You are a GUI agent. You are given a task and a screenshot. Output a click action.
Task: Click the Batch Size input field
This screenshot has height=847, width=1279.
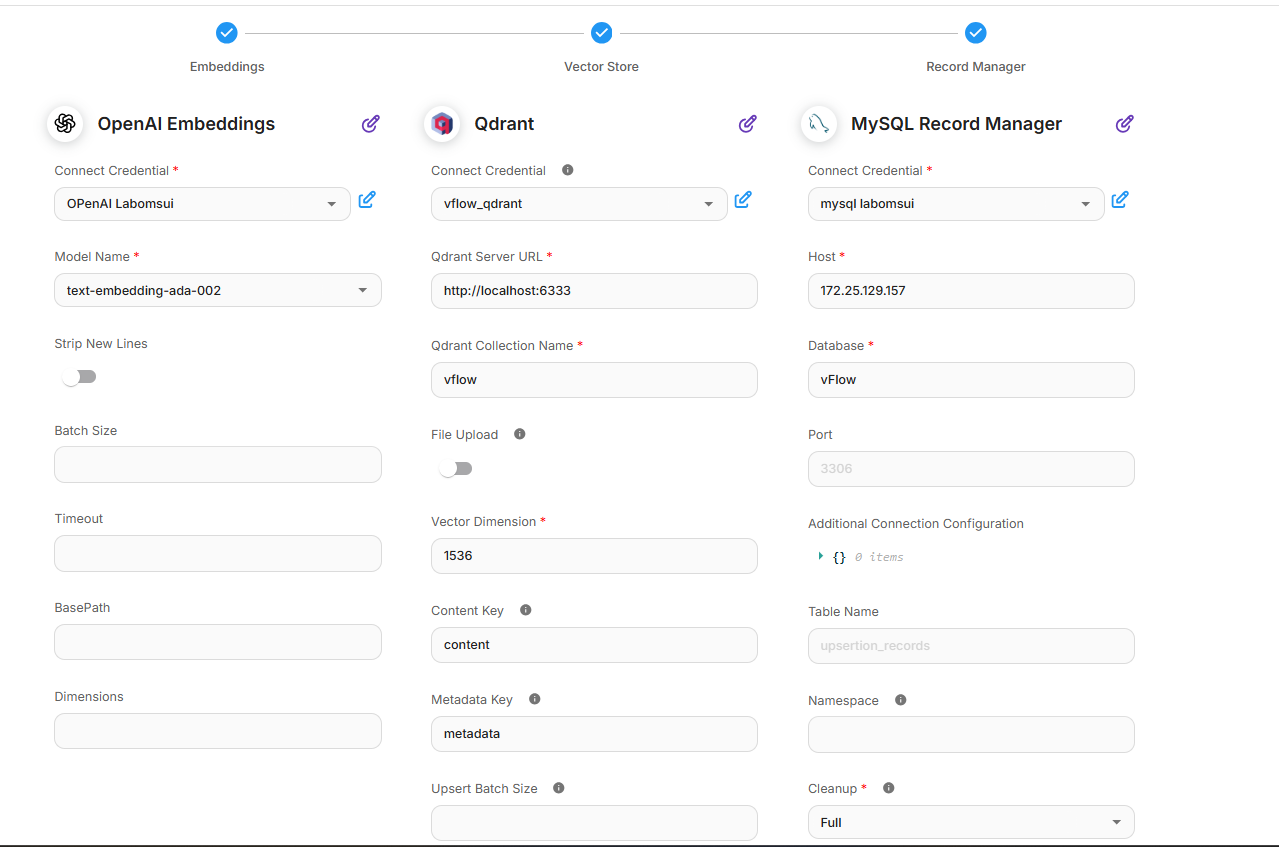[217, 465]
